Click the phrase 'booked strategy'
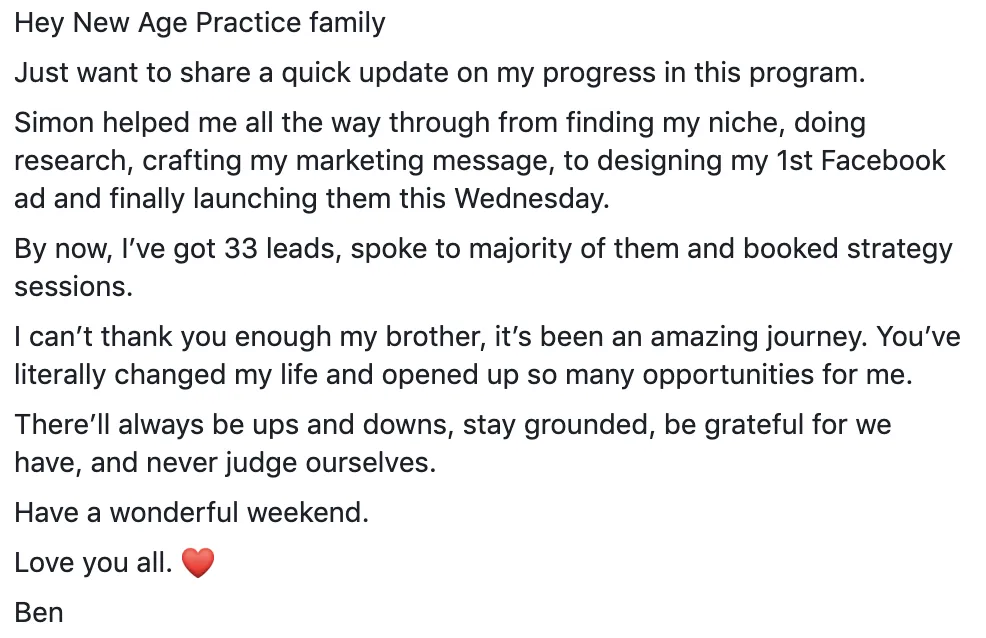The width and height of the screenshot is (986, 638). click(848, 250)
